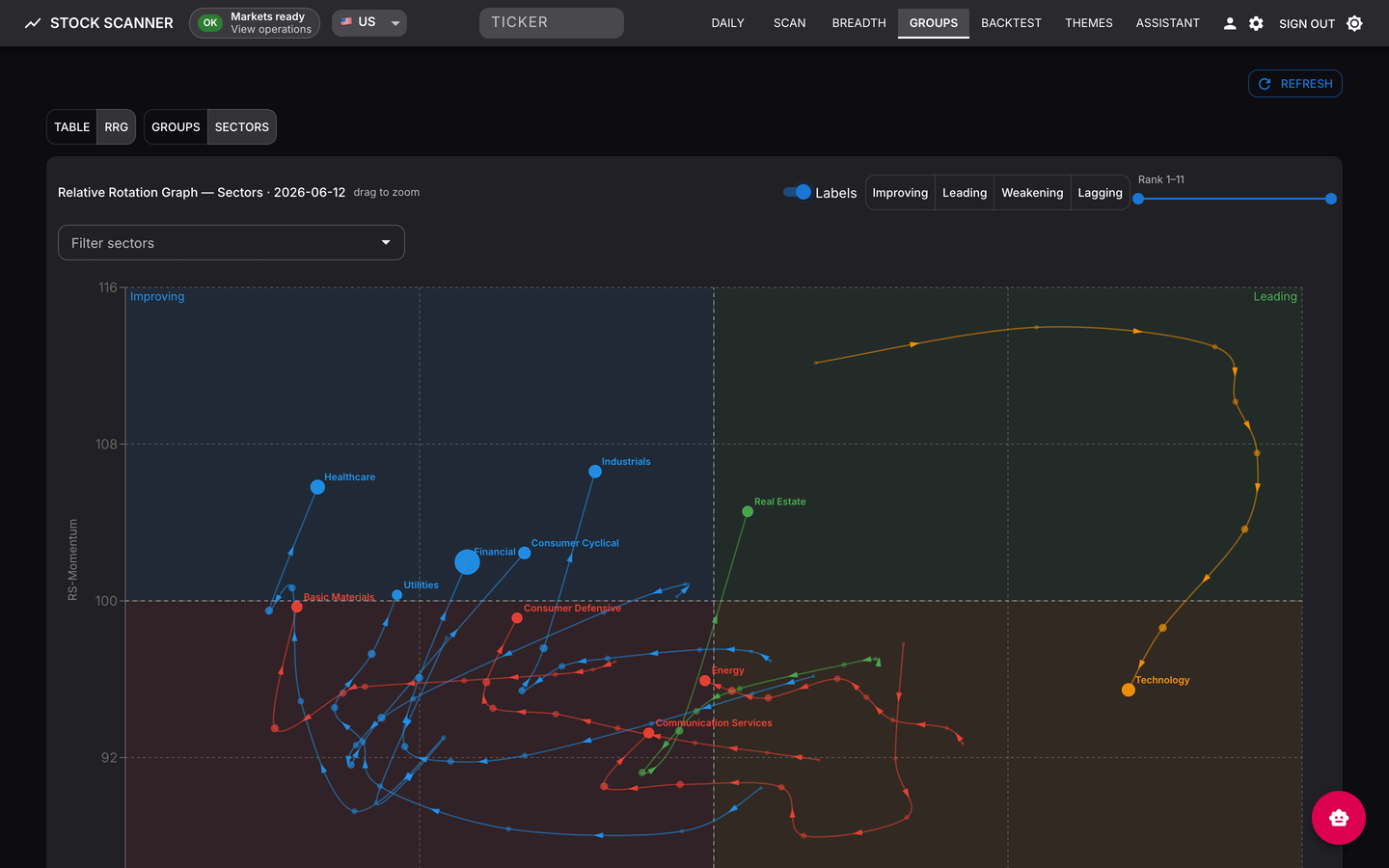Click the OK status badge
Image resolution: width=1389 pixels, height=868 pixels.
[210, 23]
